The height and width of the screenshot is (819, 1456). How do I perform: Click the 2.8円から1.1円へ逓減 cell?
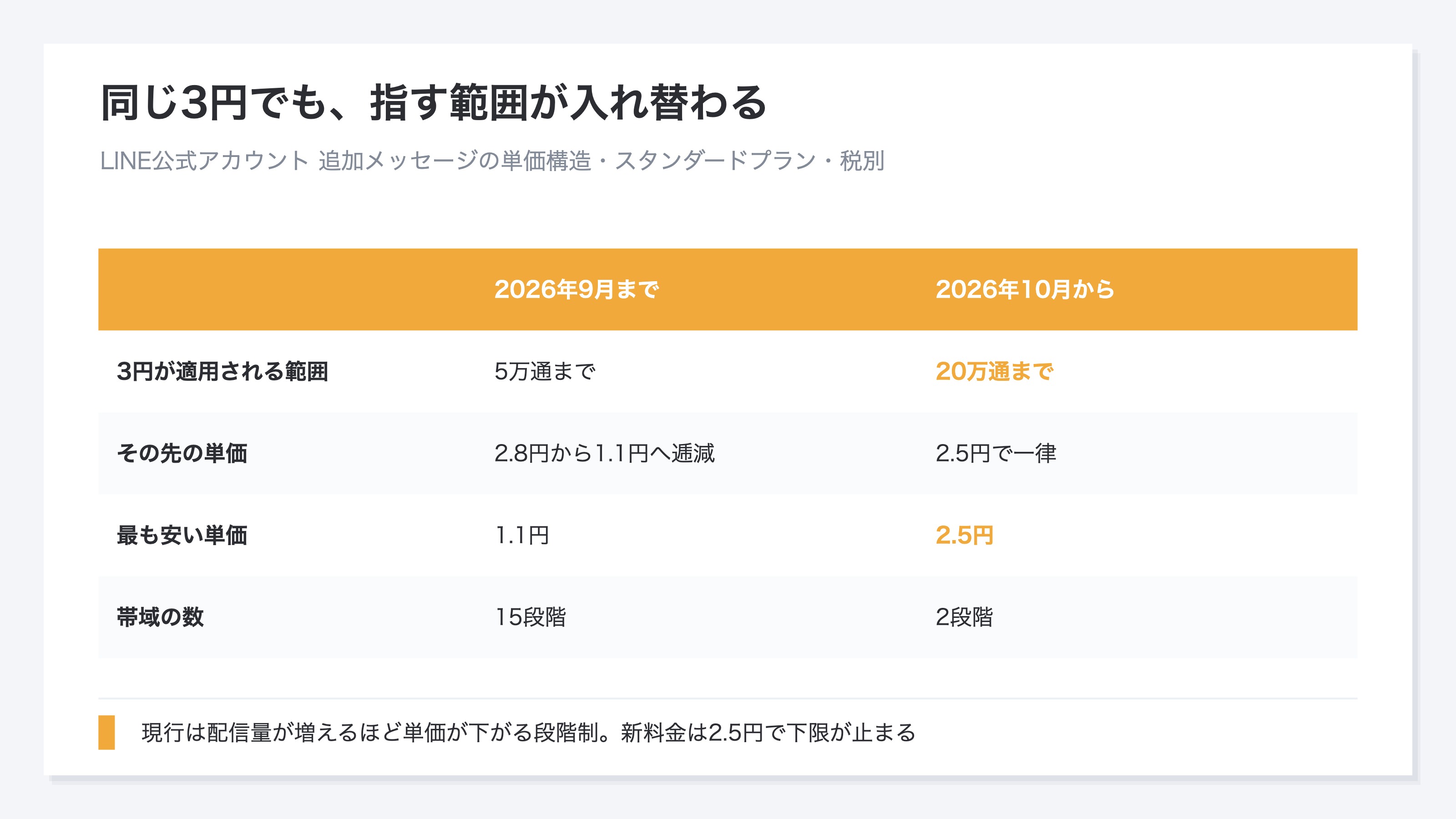point(604,453)
